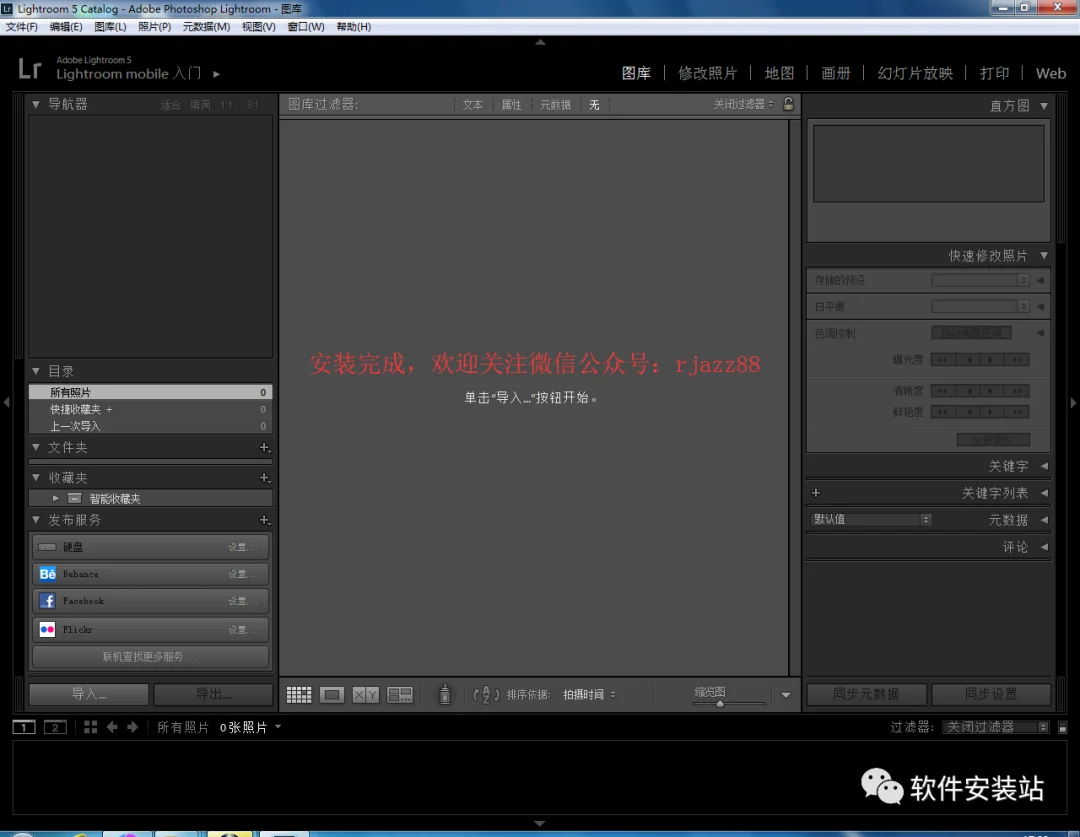Collapse the 导航器 navigator panel
The image size is (1080, 837).
(x=36, y=104)
